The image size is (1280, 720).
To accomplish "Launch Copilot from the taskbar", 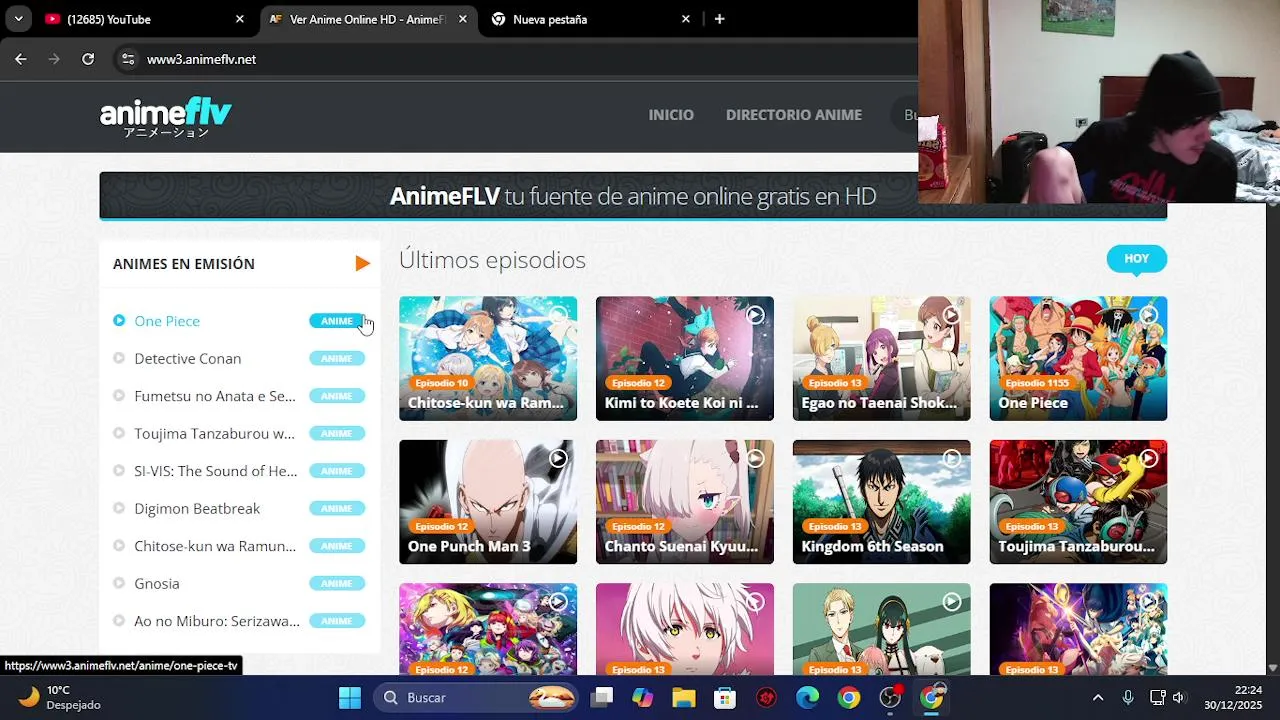I will (x=642, y=697).
